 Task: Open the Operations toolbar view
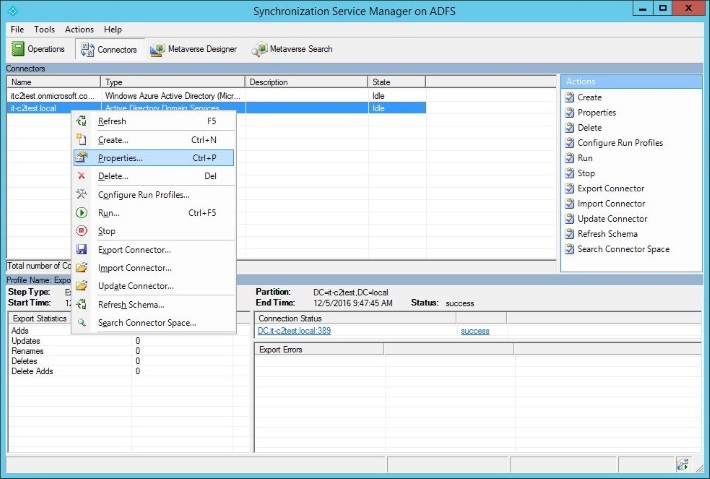point(38,49)
